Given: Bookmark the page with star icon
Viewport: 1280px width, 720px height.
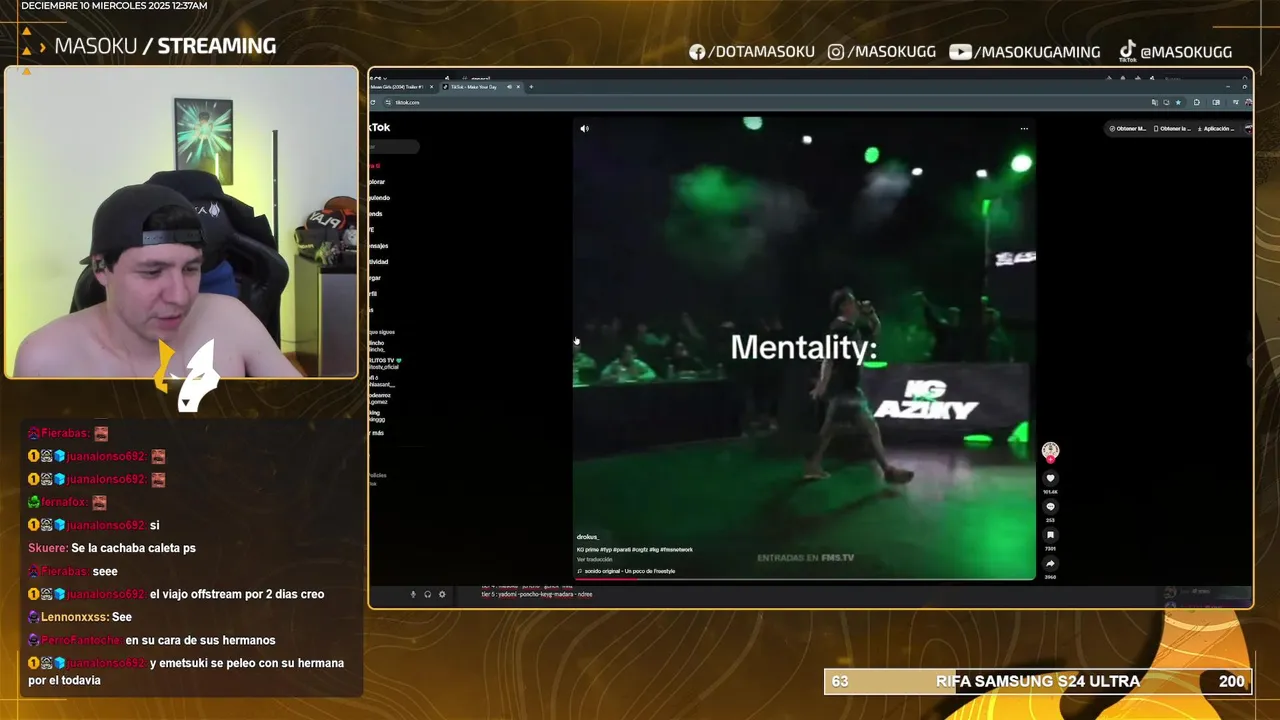Looking at the screenshot, I should pos(1178,102).
